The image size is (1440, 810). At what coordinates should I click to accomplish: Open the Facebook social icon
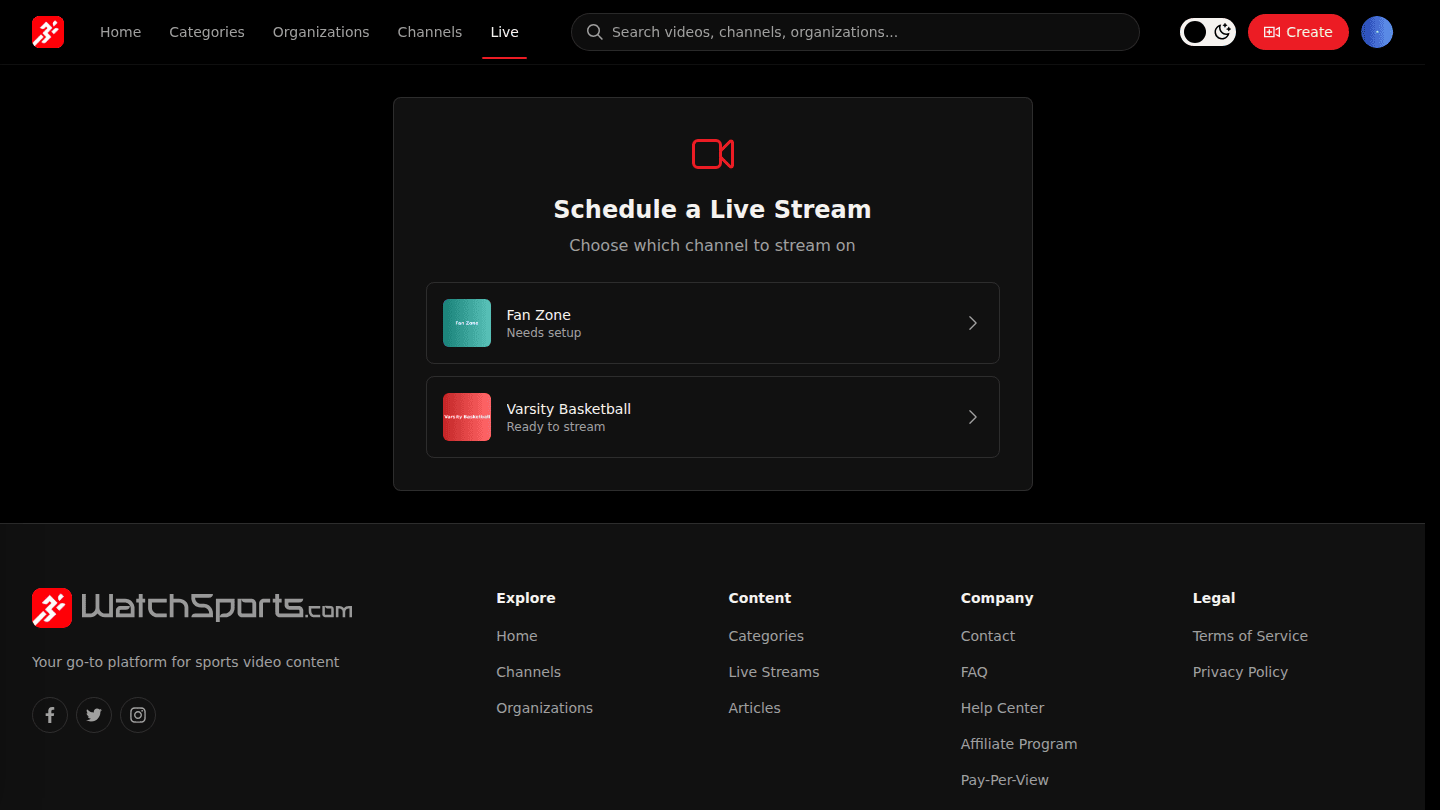(x=50, y=715)
